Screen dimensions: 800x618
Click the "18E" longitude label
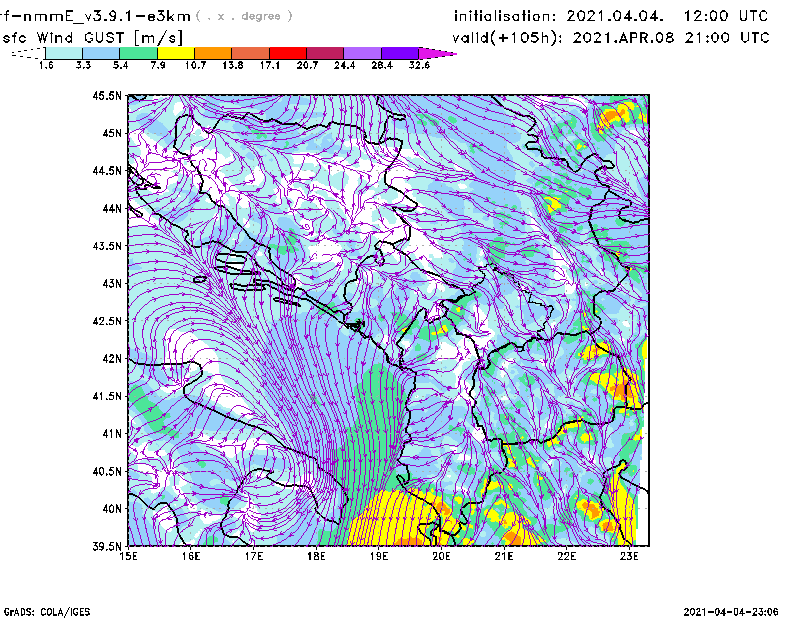pos(316,556)
